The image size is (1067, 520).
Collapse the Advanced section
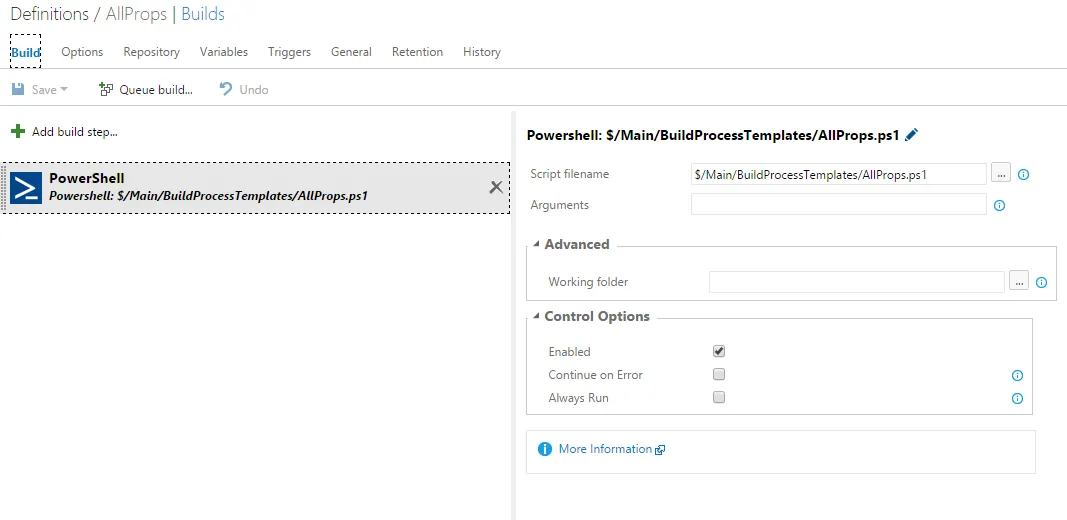click(x=537, y=245)
